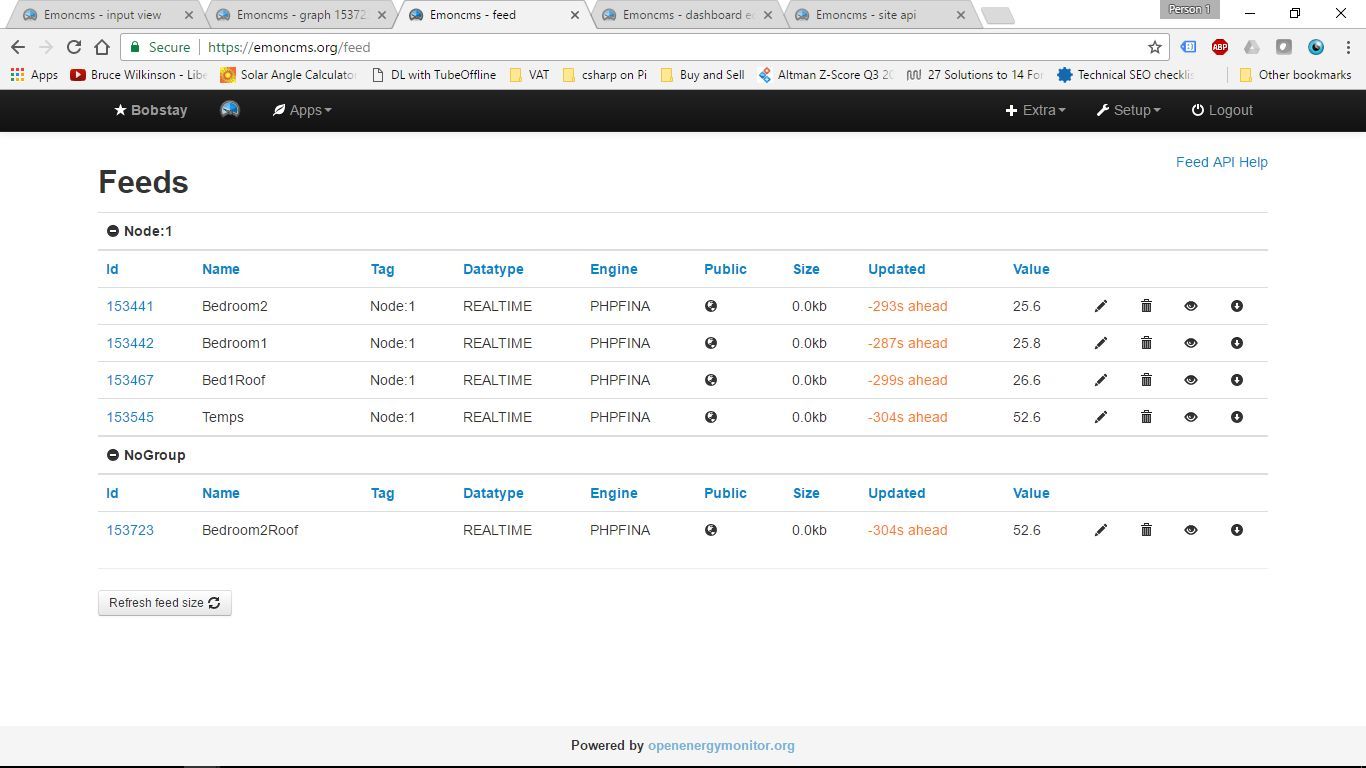Expand the Setup dropdown in navbar
The image size is (1366, 768).
click(x=1128, y=110)
